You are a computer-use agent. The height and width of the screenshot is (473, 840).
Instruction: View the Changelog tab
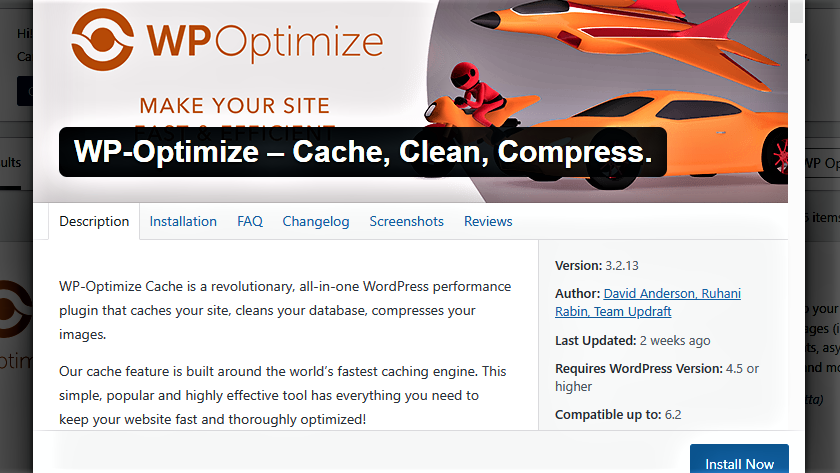coord(316,221)
